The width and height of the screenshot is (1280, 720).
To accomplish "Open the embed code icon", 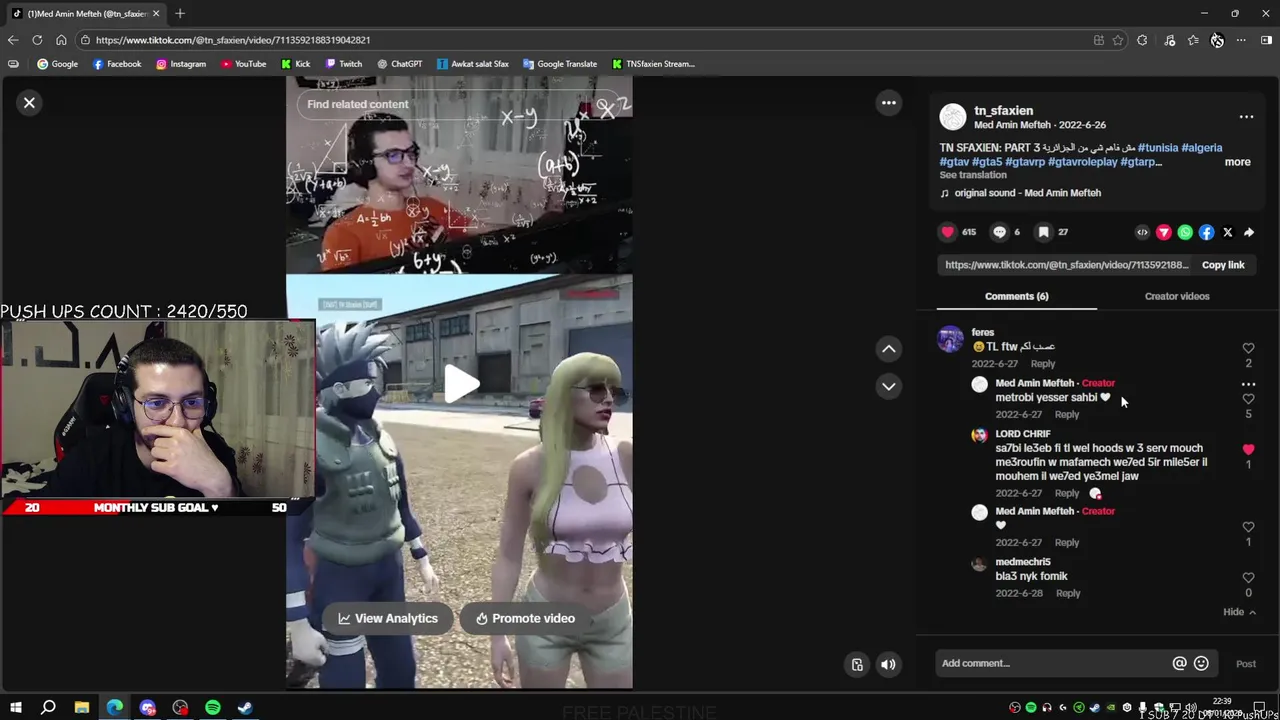I will pyautogui.click(x=1142, y=232).
